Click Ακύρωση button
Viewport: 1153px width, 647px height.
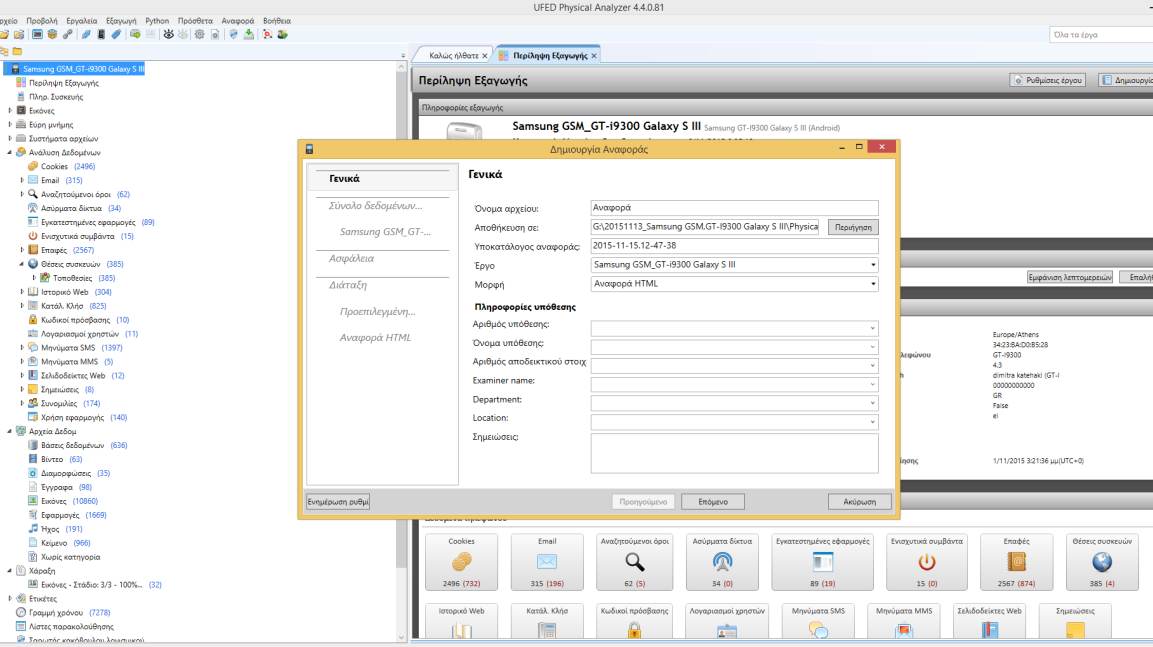click(859, 501)
